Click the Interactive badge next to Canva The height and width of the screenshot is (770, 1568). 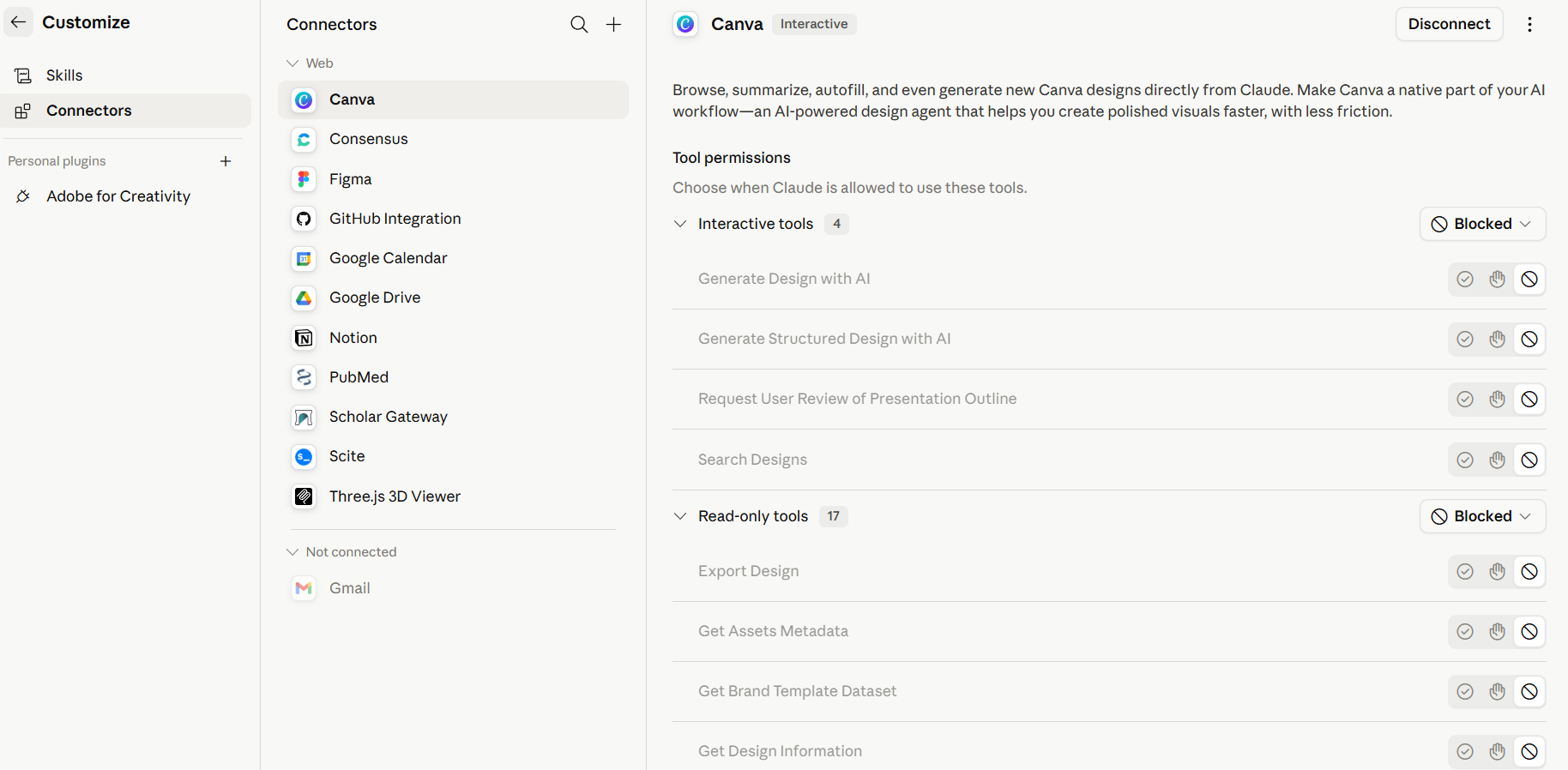(814, 24)
